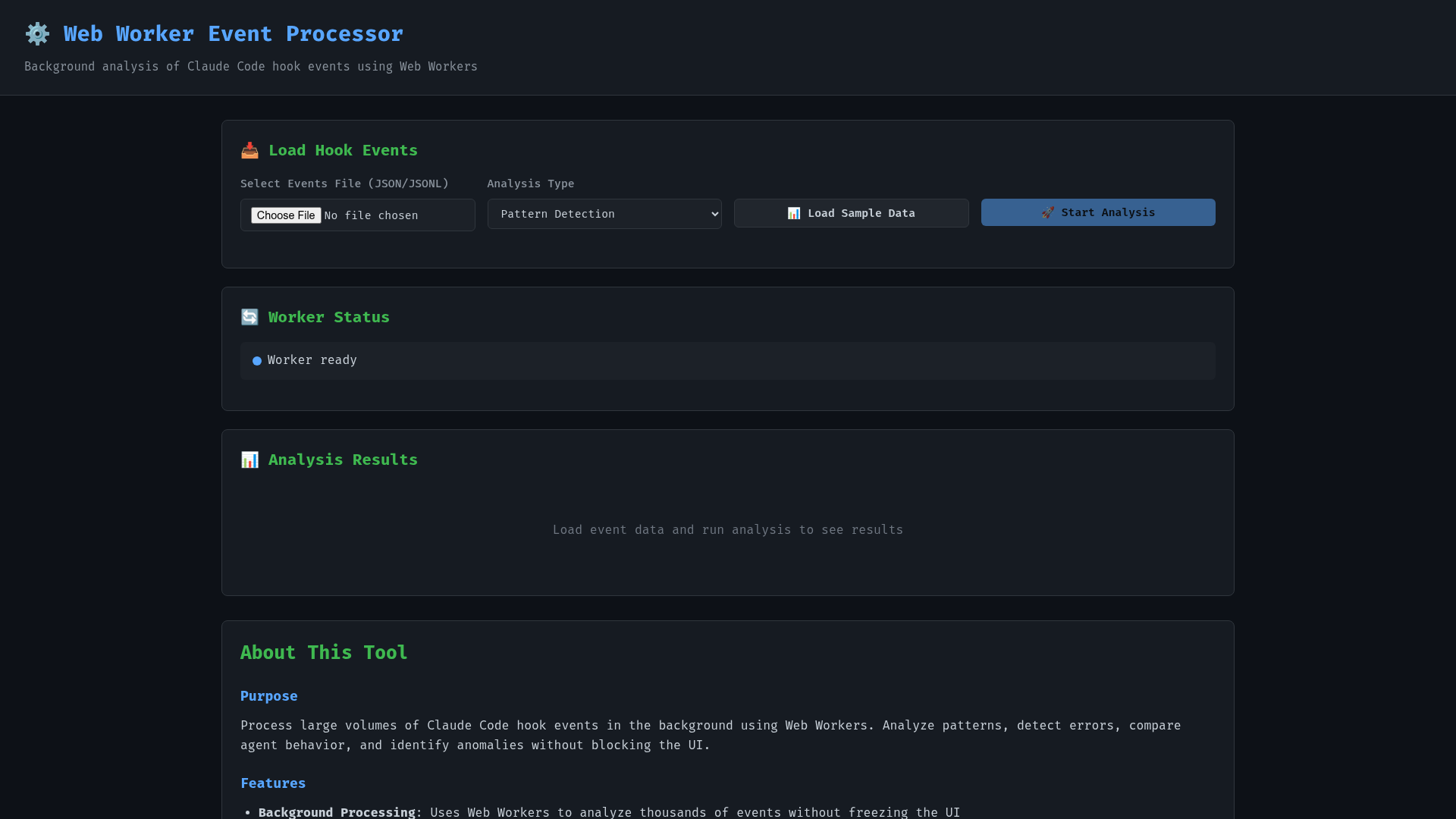Screen dimensions: 1456x819
Task: Click the inbox icon next to Load Hook Events
Action: click(x=249, y=151)
